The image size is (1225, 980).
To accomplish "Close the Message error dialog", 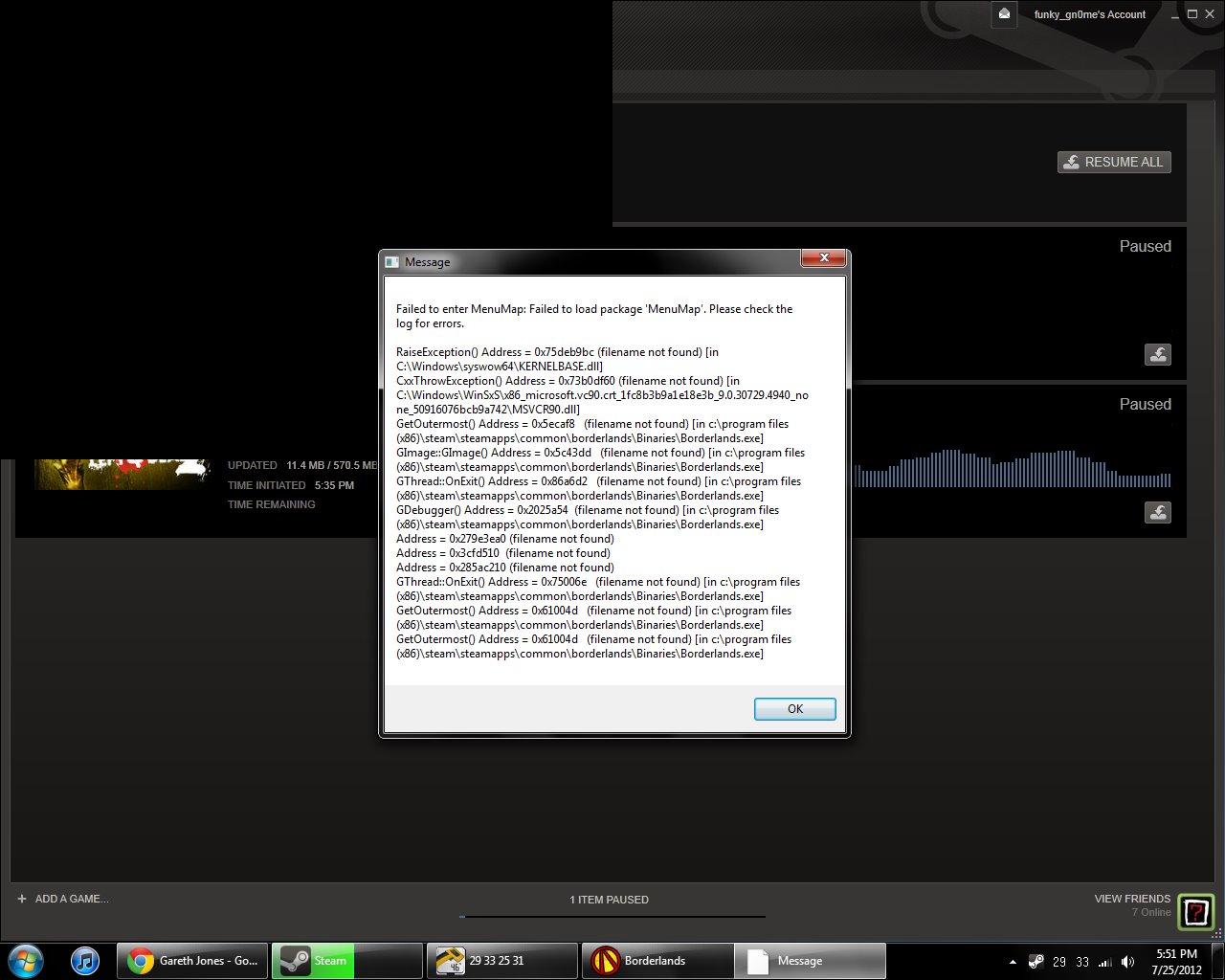I will (823, 258).
